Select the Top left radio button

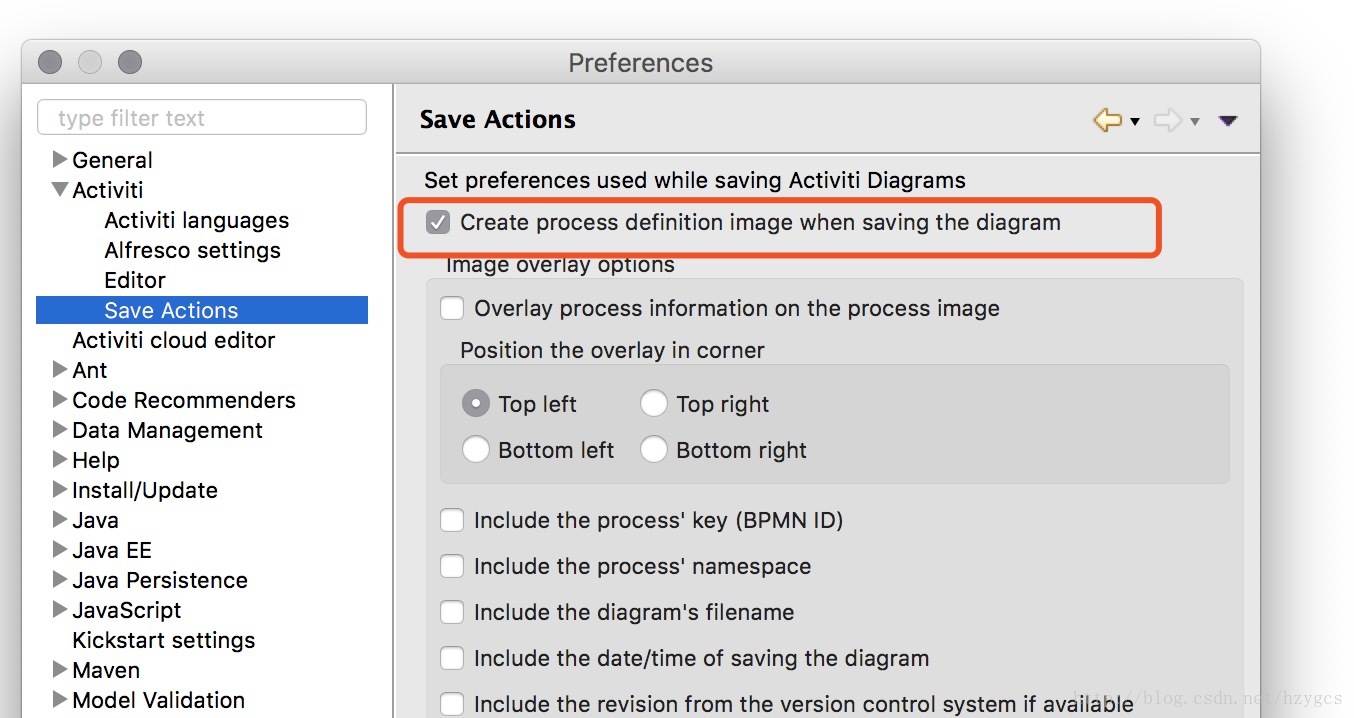(x=476, y=404)
